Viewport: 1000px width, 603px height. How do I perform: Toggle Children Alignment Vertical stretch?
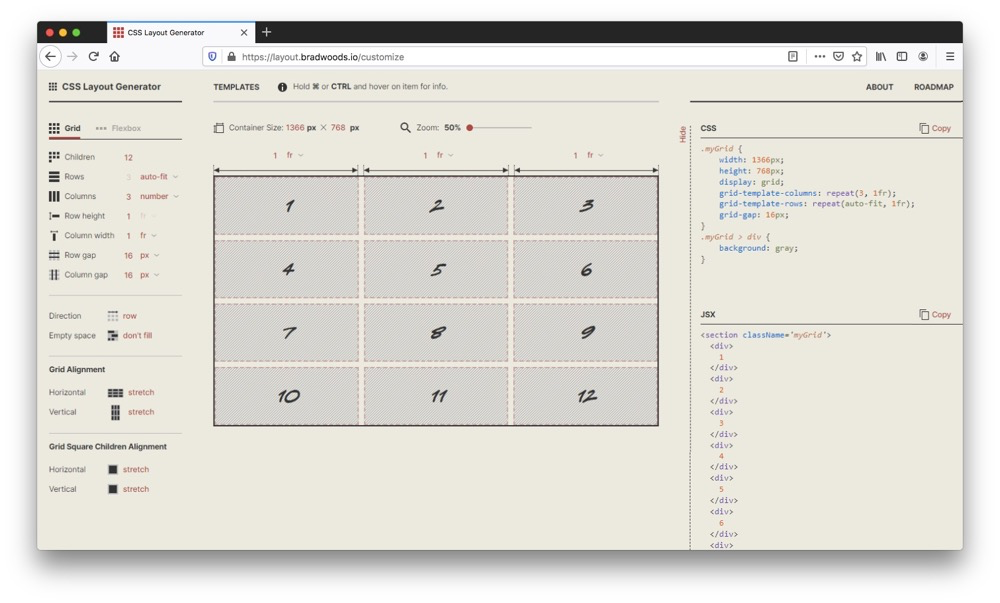[128, 490]
